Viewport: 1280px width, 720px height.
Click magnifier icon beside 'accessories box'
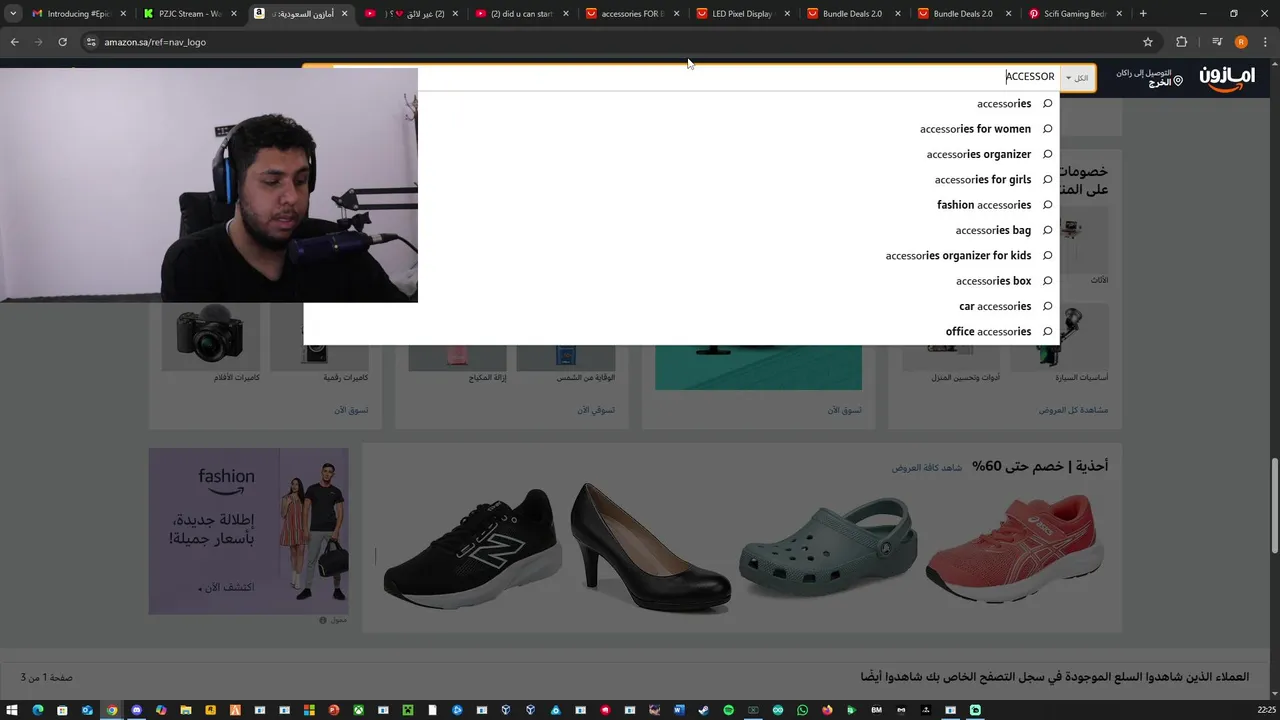[1047, 281]
